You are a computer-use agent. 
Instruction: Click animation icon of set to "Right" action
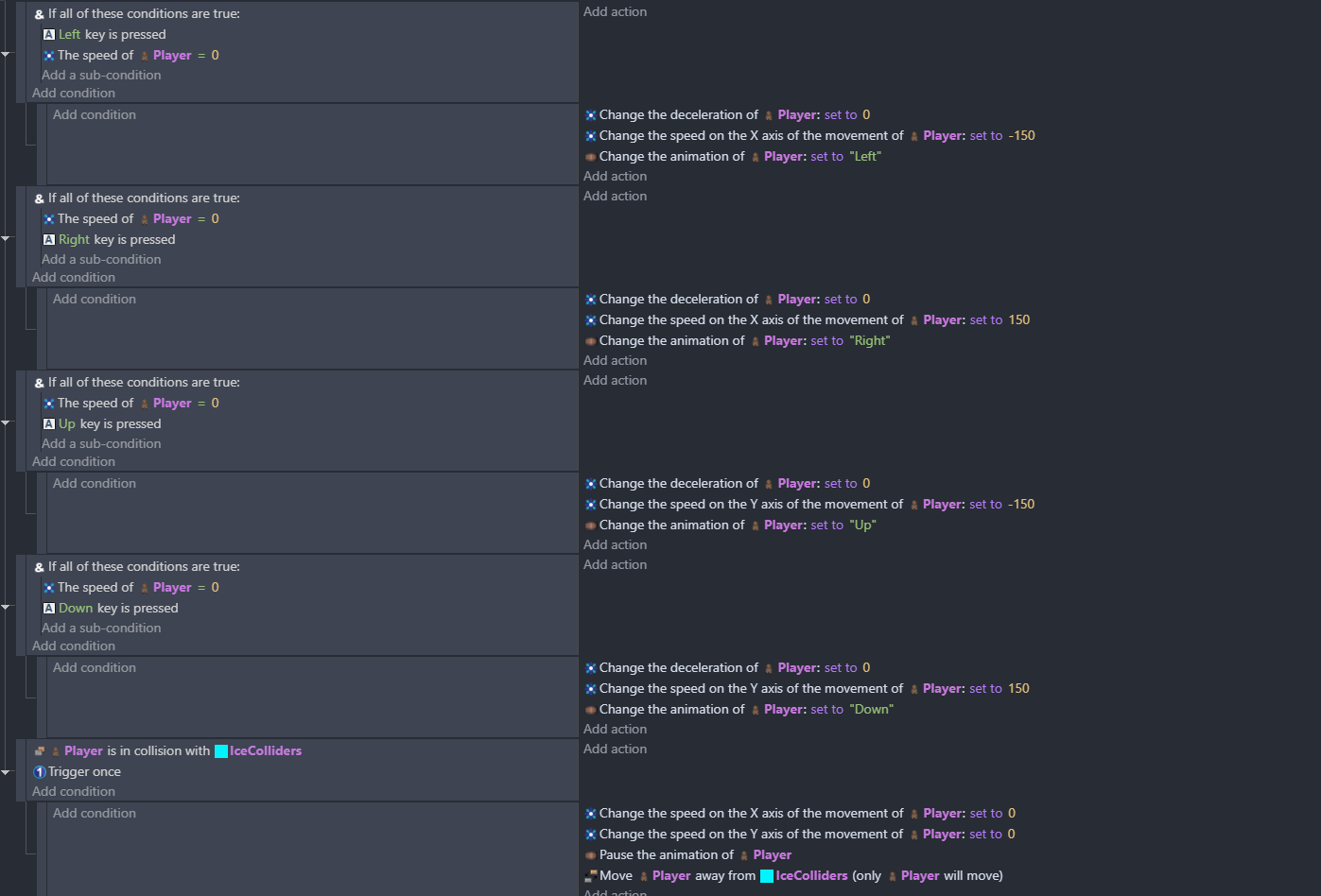click(x=591, y=341)
